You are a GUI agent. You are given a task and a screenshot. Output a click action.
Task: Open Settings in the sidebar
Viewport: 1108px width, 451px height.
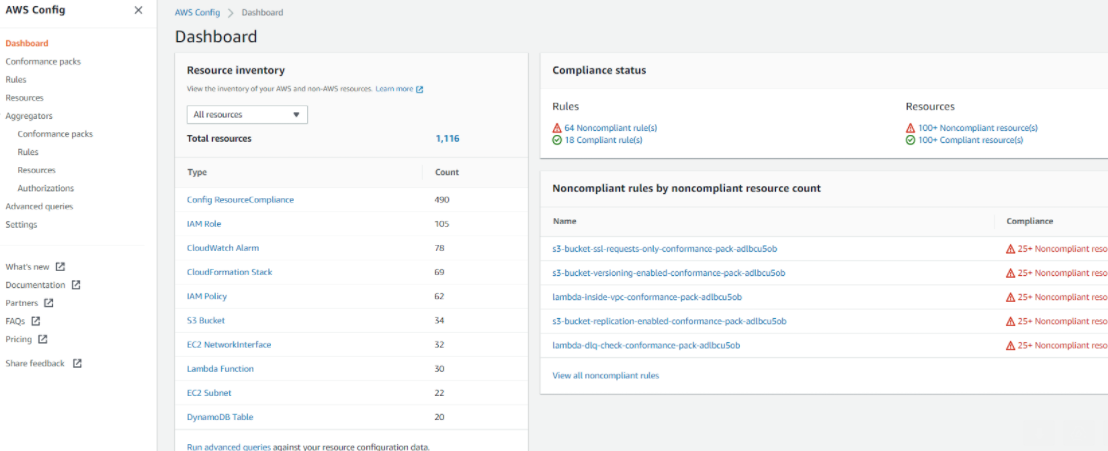click(x=21, y=225)
